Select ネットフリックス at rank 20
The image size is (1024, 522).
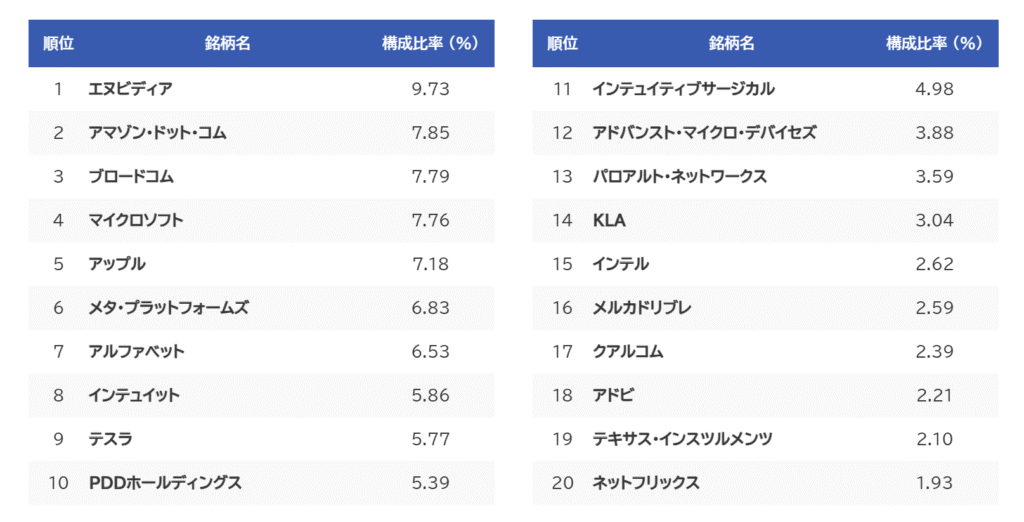645,483
